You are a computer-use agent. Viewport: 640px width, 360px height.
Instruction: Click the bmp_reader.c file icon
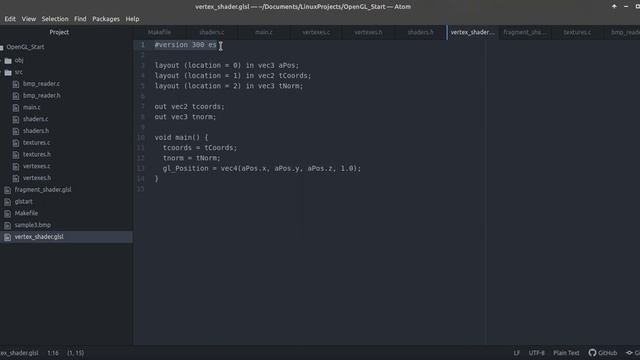tap(16, 84)
